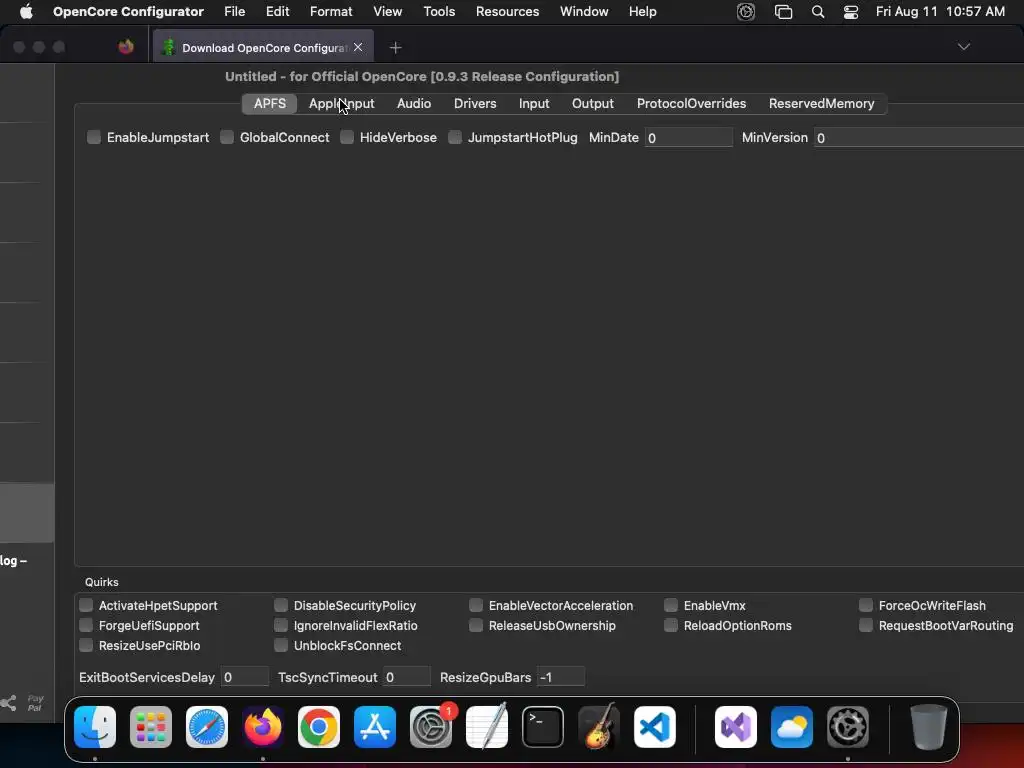The image size is (1024, 768).
Task: Check the ForgeUefiSupport quirk
Action: tap(86, 625)
